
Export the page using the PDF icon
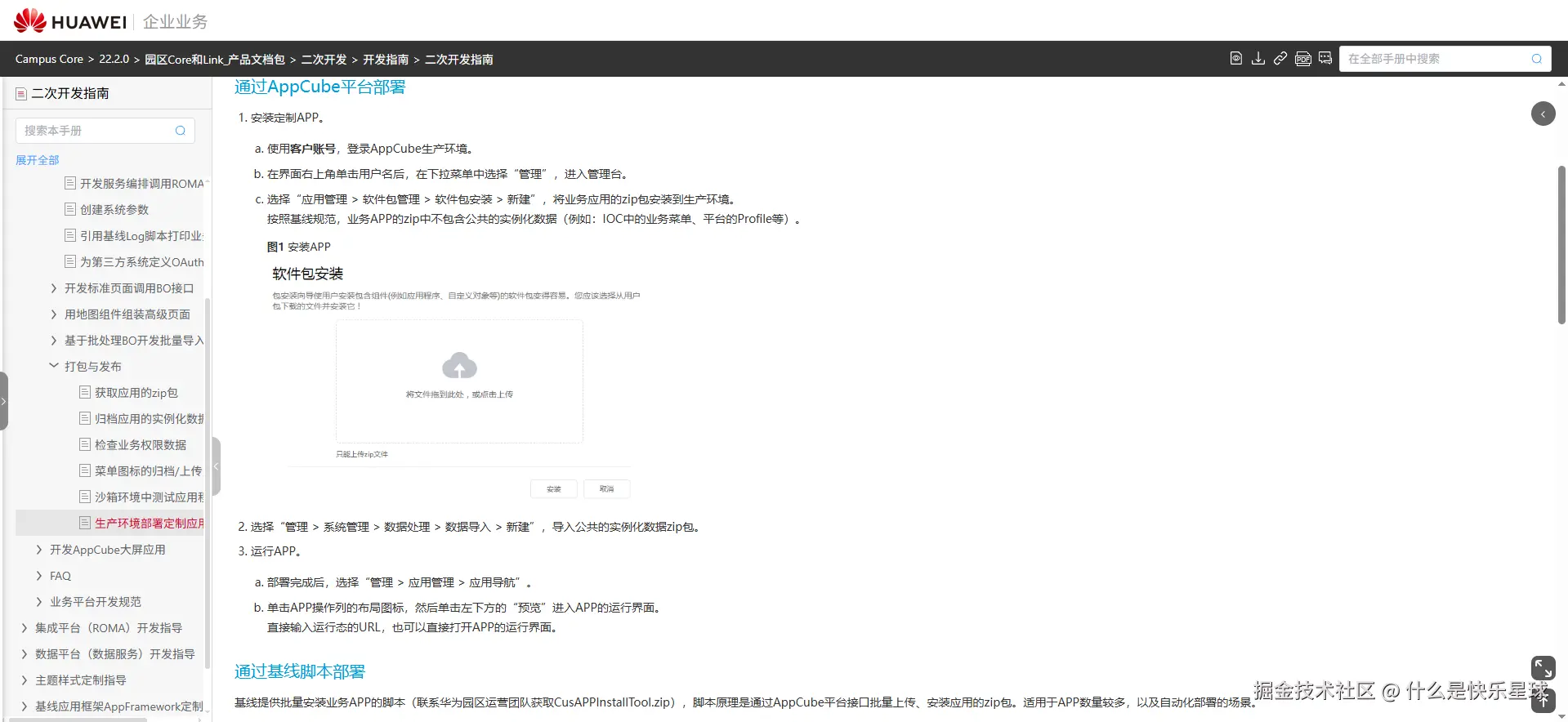1303,58
